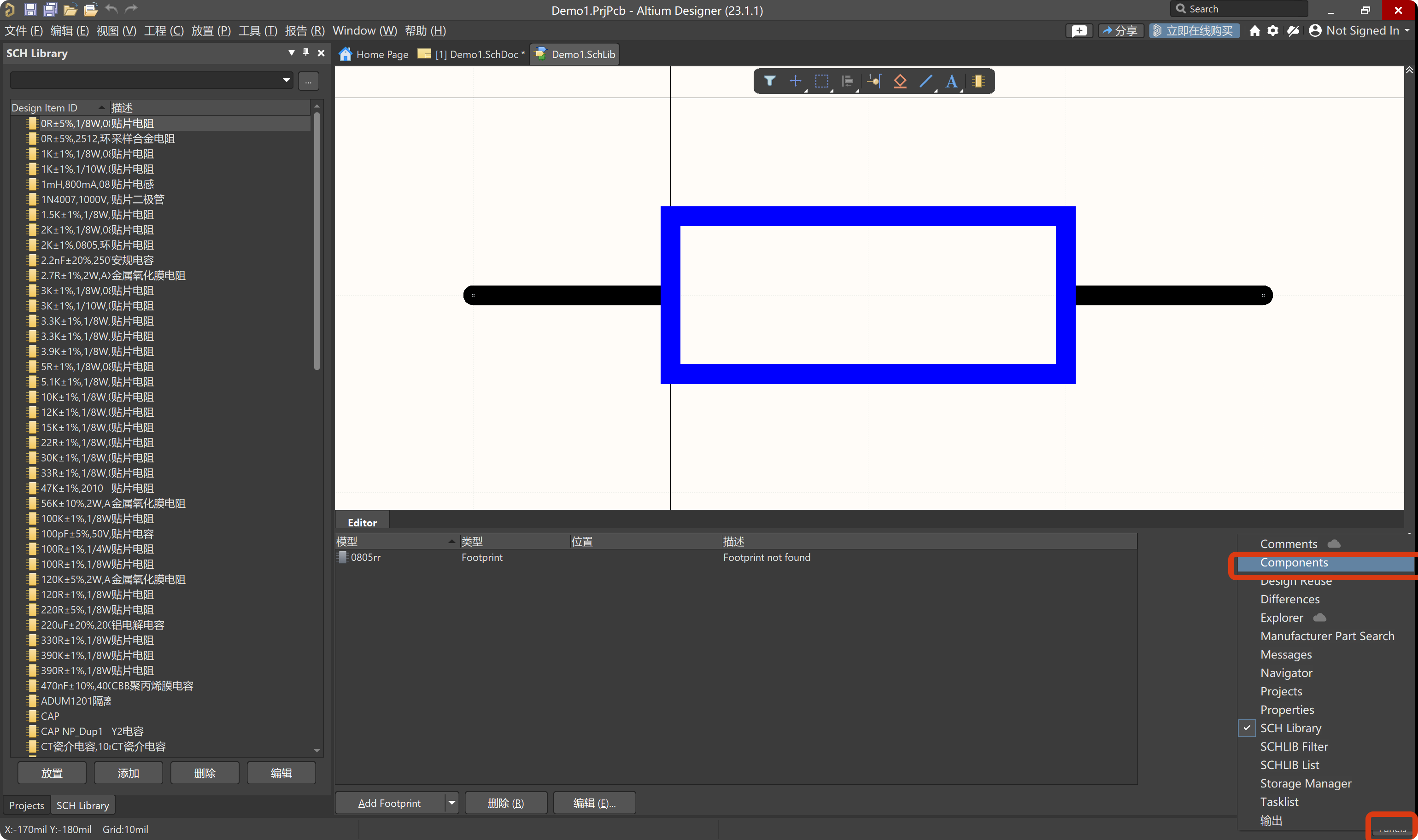1418x840 pixels.
Task: Select the move objects cross-arrow tool
Action: 795,81
